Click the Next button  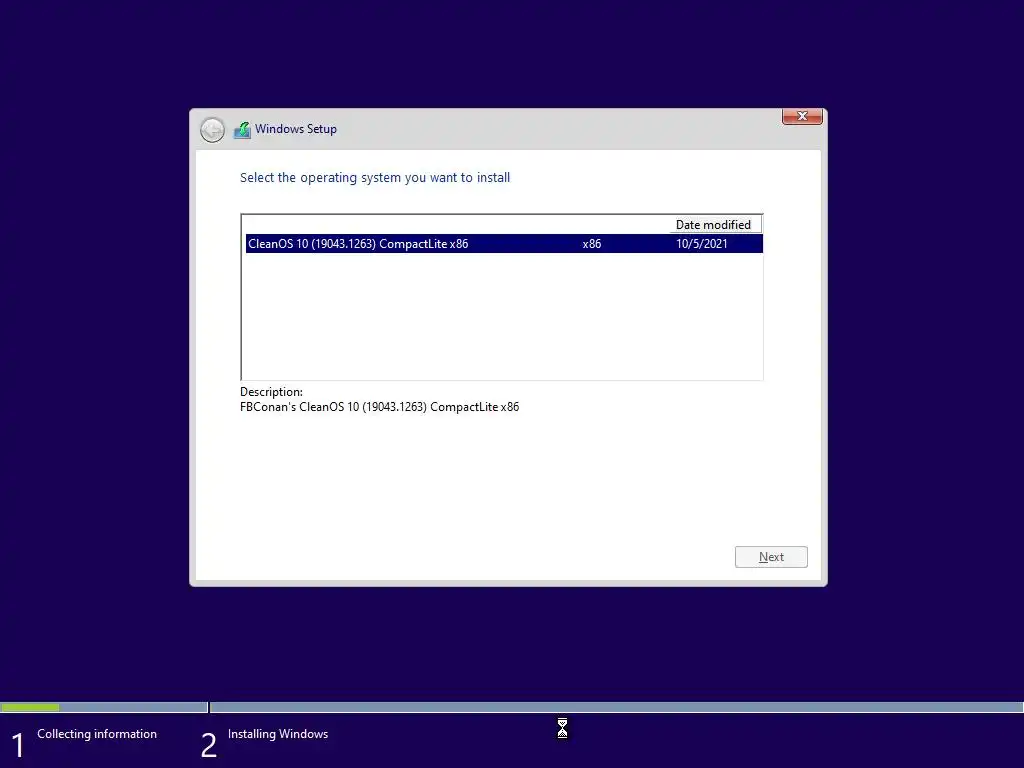point(771,557)
